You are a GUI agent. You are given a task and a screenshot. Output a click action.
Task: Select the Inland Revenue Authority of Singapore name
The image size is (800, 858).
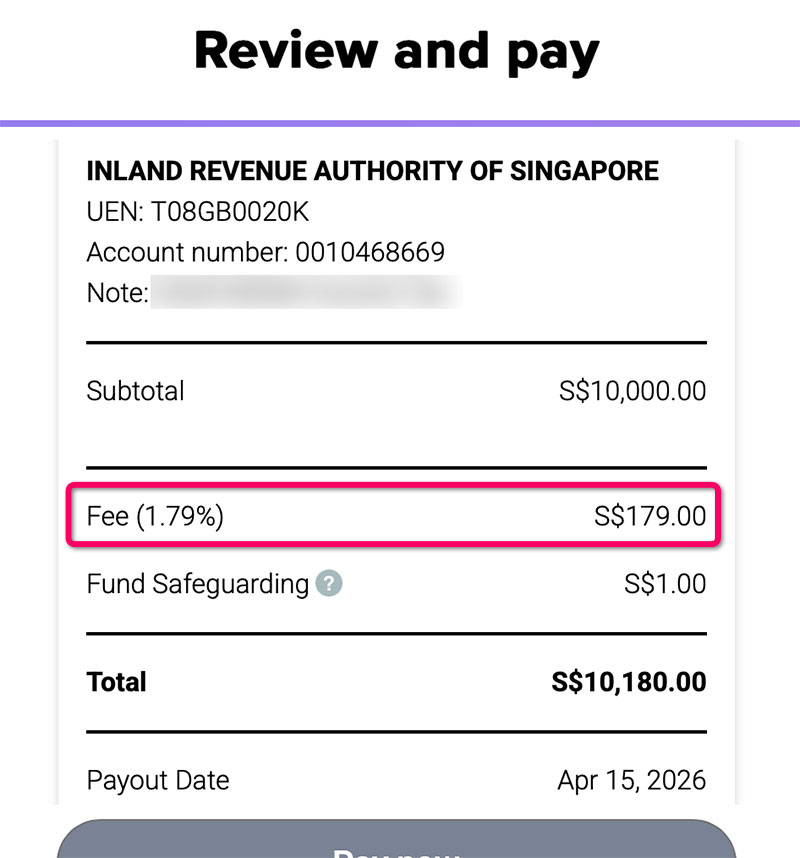click(372, 171)
